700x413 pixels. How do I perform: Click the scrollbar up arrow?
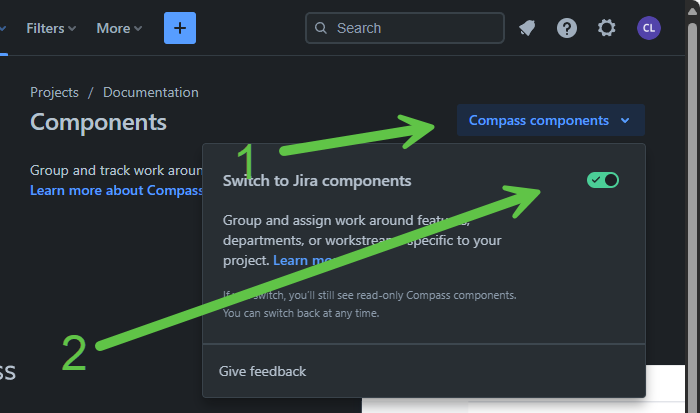(692, 11)
